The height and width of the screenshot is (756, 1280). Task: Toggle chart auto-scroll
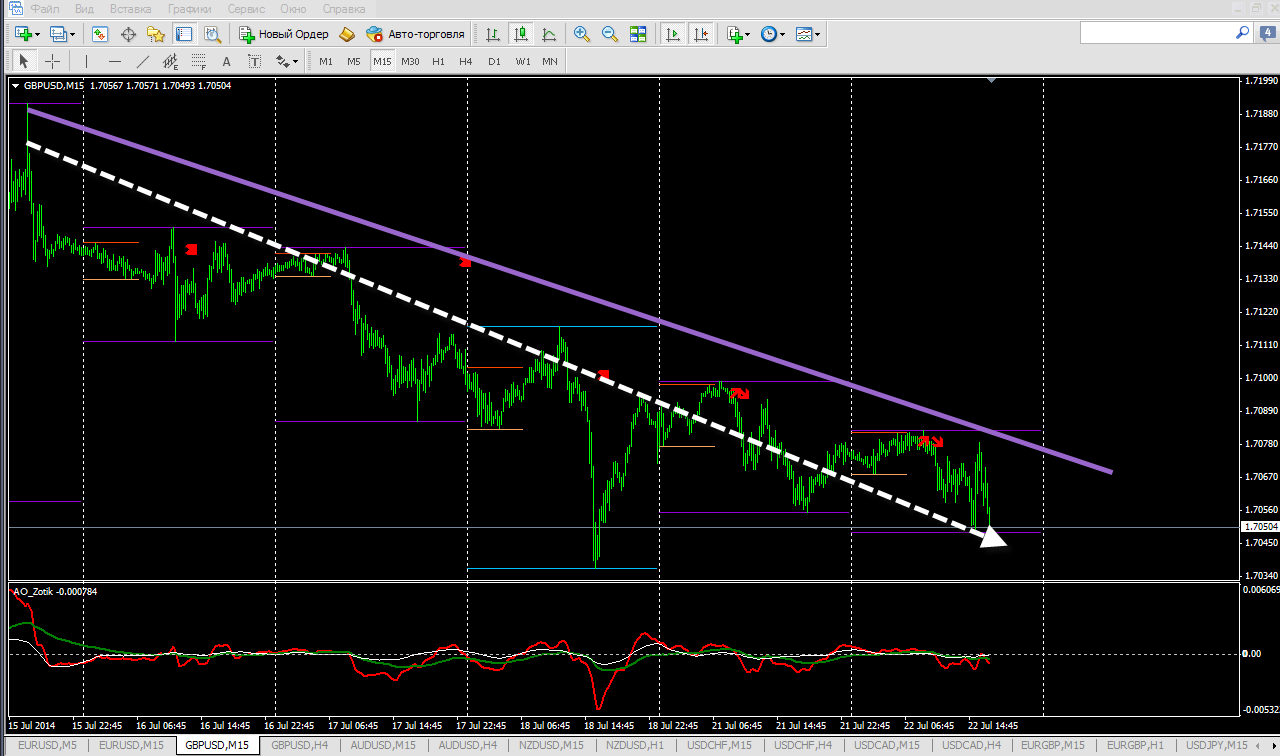coord(673,34)
